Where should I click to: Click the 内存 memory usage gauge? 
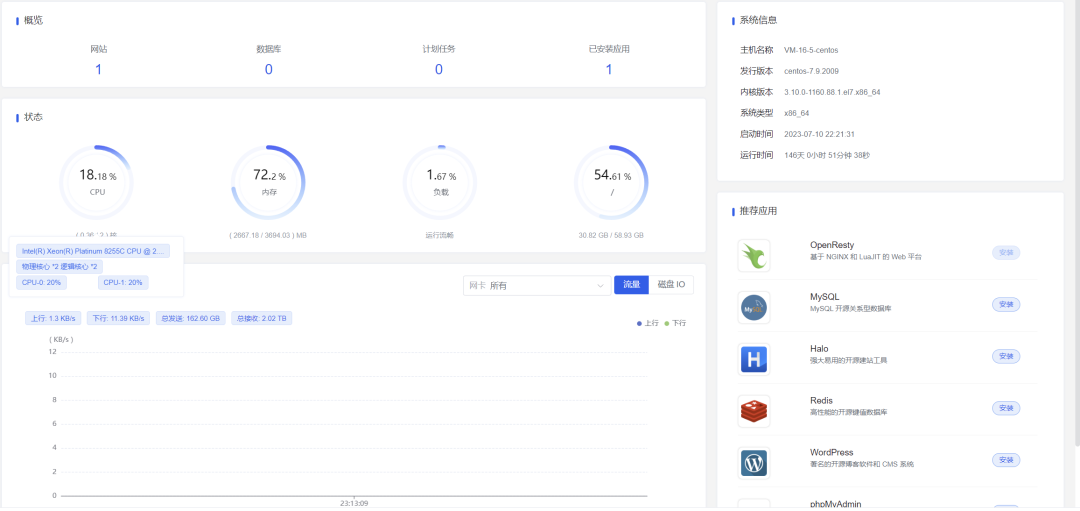pyautogui.click(x=269, y=182)
